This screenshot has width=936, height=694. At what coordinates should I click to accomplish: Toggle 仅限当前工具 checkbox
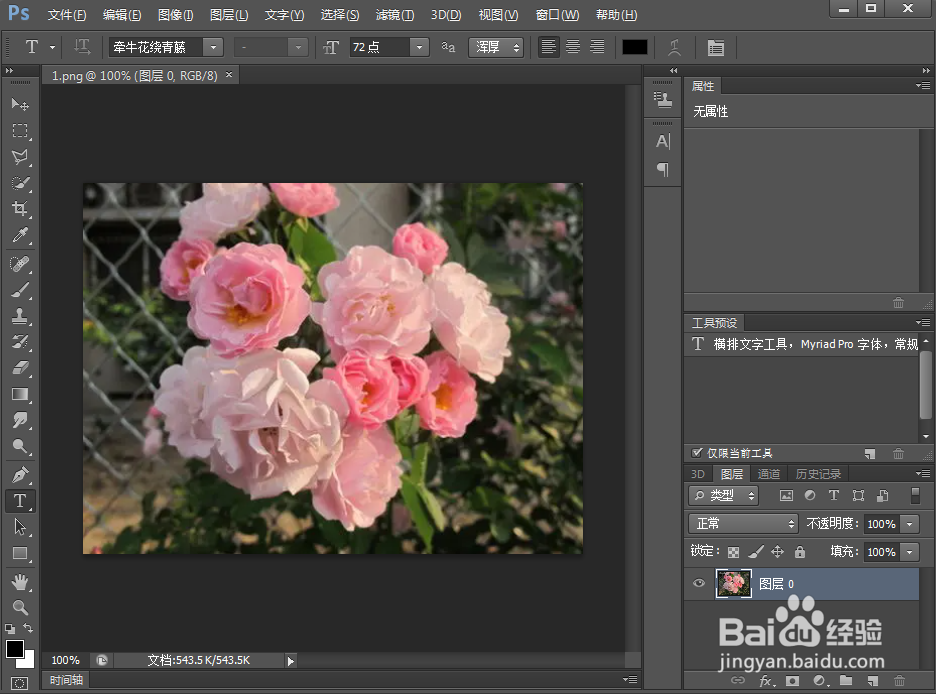pyautogui.click(x=697, y=453)
